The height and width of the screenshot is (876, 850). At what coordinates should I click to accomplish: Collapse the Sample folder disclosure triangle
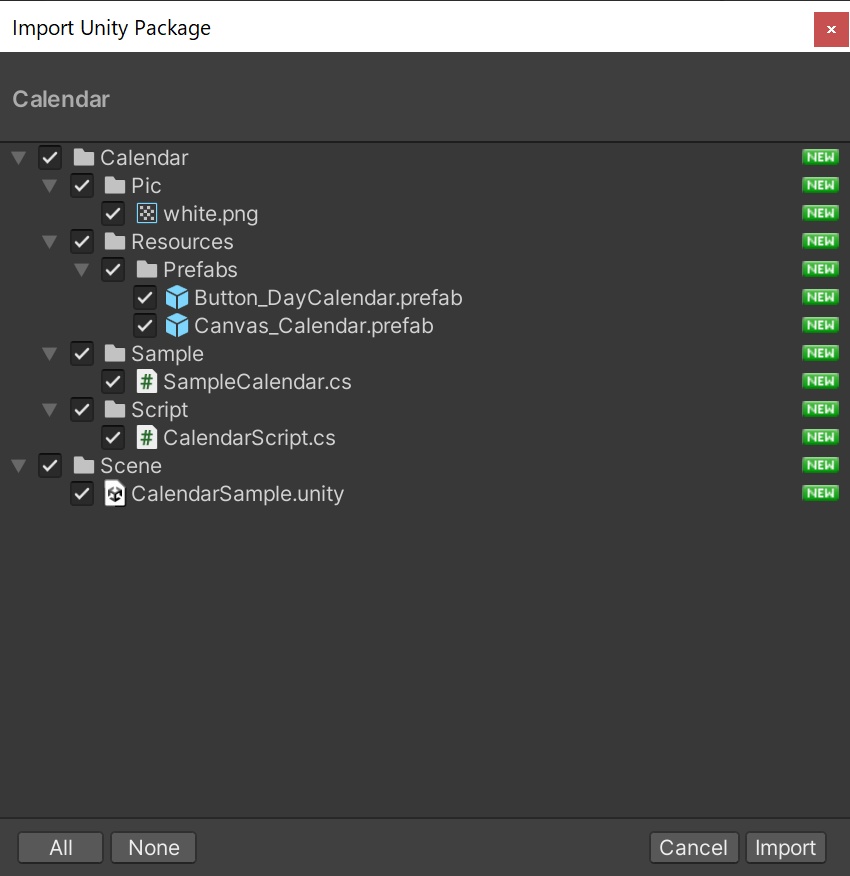tap(49, 353)
